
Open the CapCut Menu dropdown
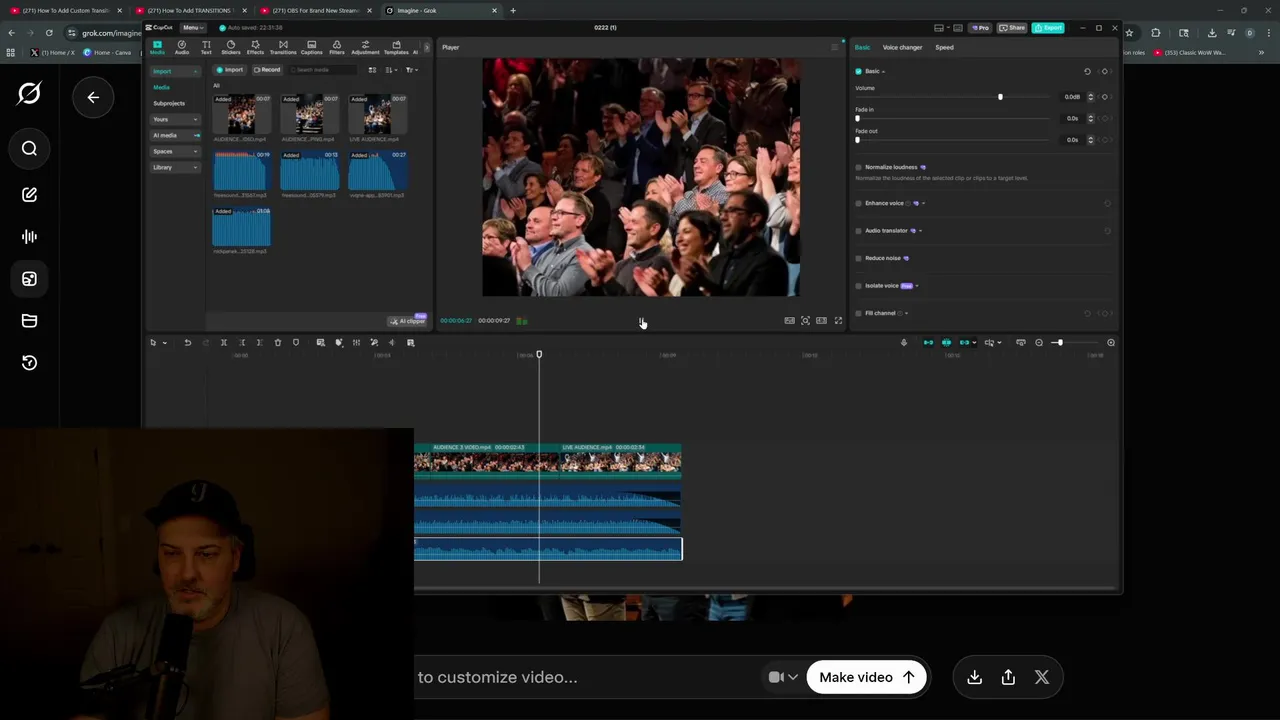click(x=191, y=28)
